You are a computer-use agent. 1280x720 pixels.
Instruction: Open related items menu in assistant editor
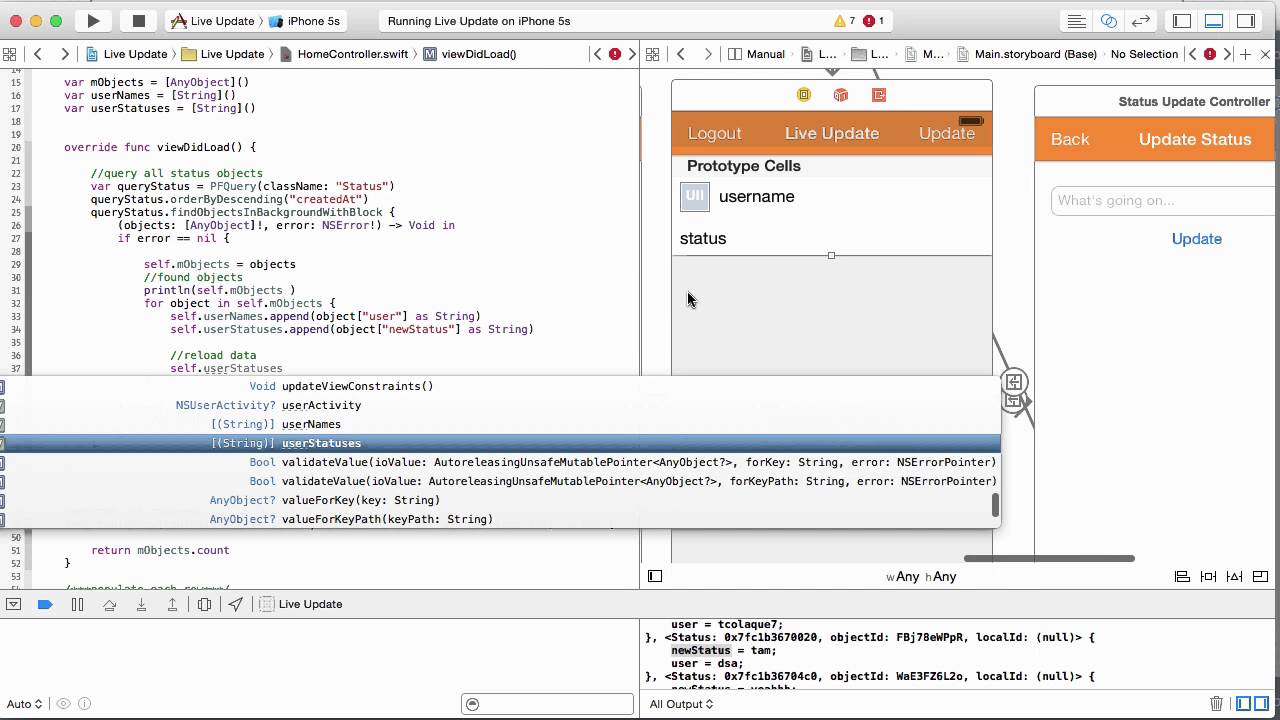pos(652,54)
